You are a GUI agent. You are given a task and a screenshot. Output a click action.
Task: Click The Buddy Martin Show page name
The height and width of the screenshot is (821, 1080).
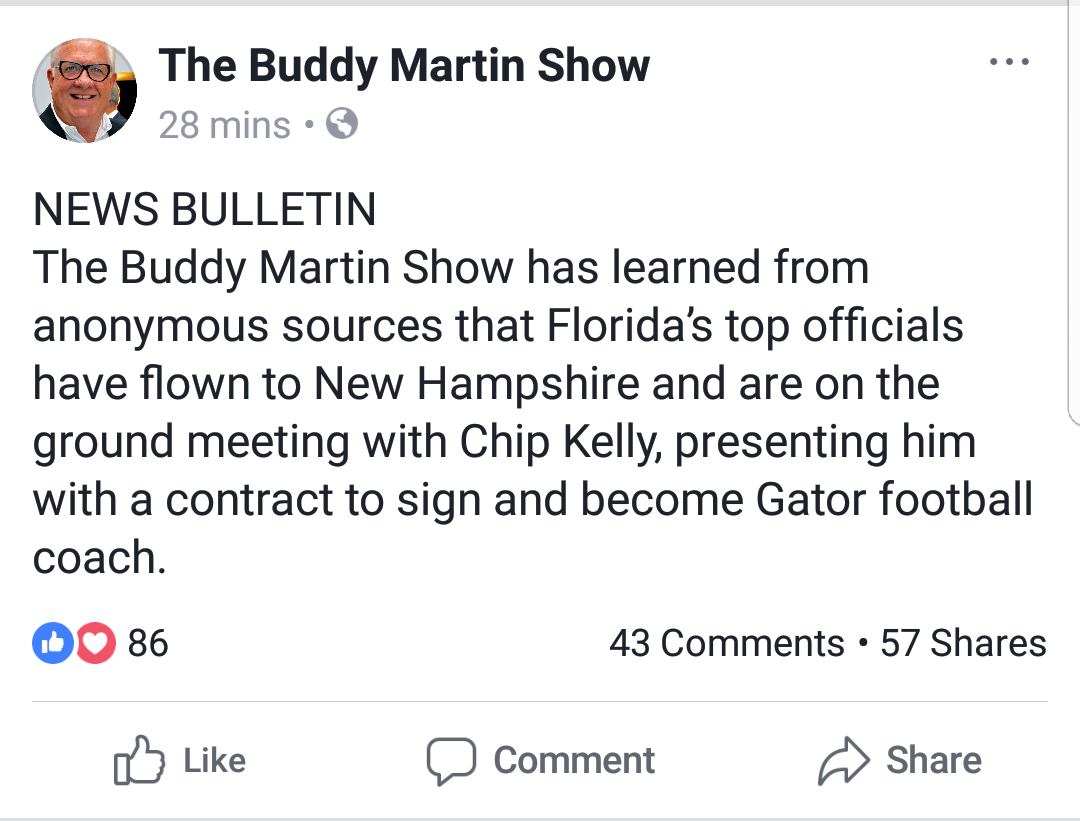click(x=404, y=66)
